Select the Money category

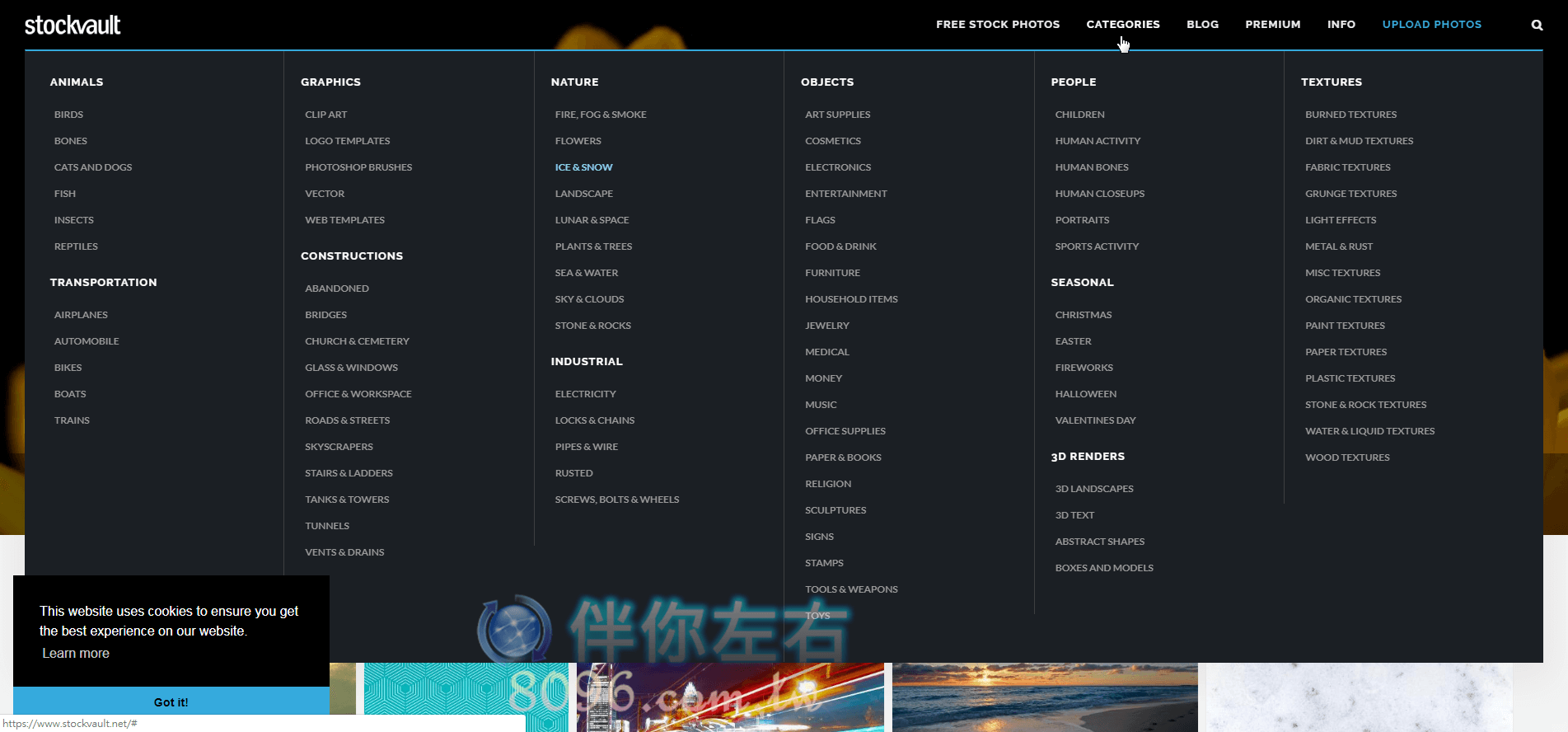pyautogui.click(x=824, y=378)
